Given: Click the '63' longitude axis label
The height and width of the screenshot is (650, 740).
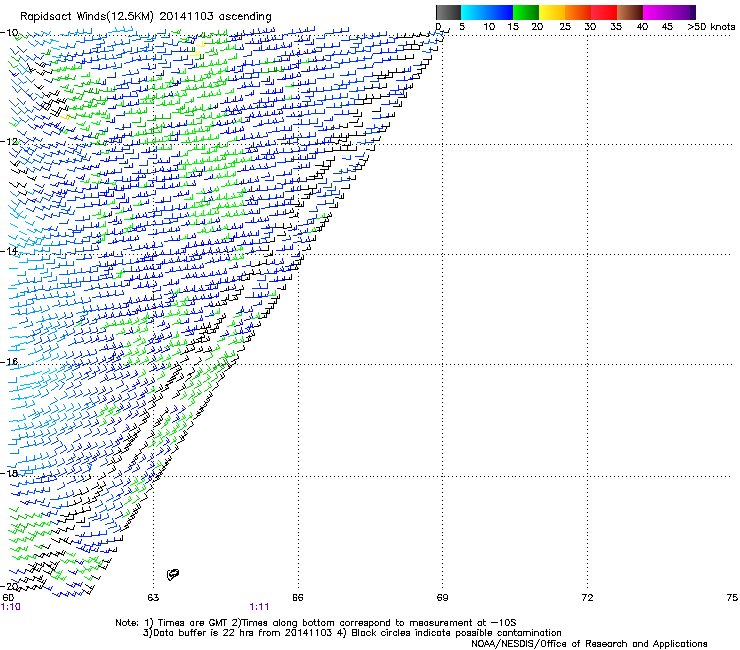Looking at the screenshot, I should (153, 598).
